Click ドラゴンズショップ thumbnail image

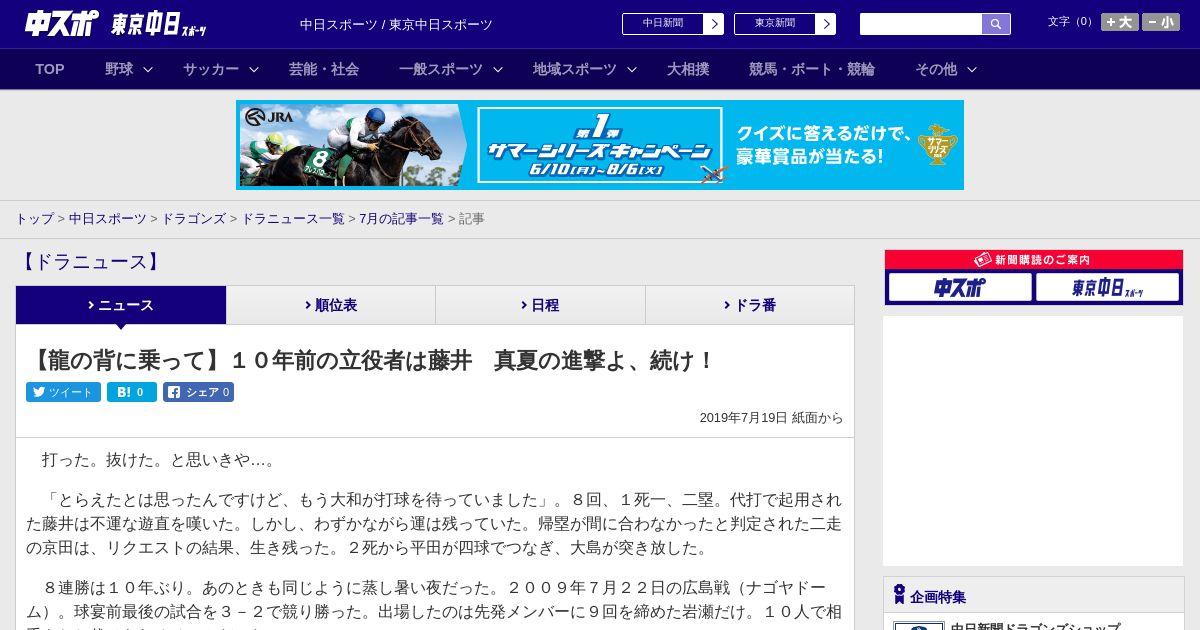coord(919,626)
